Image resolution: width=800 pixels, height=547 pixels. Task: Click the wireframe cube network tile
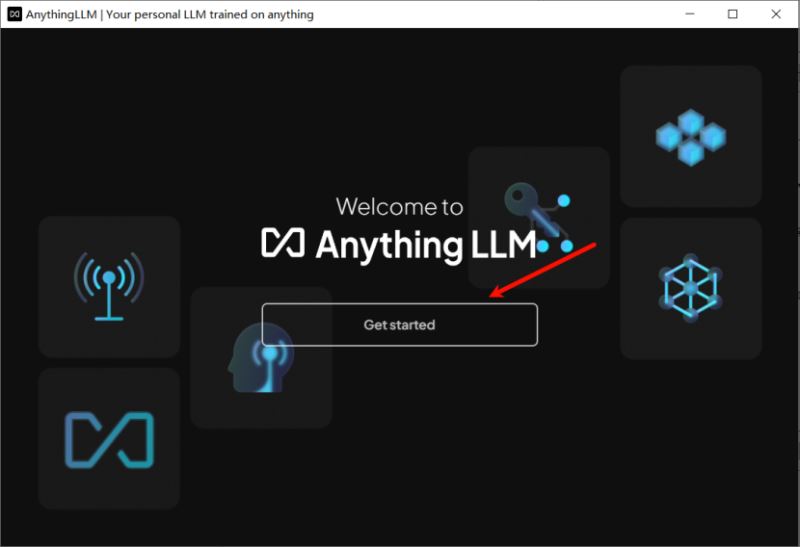tap(691, 288)
